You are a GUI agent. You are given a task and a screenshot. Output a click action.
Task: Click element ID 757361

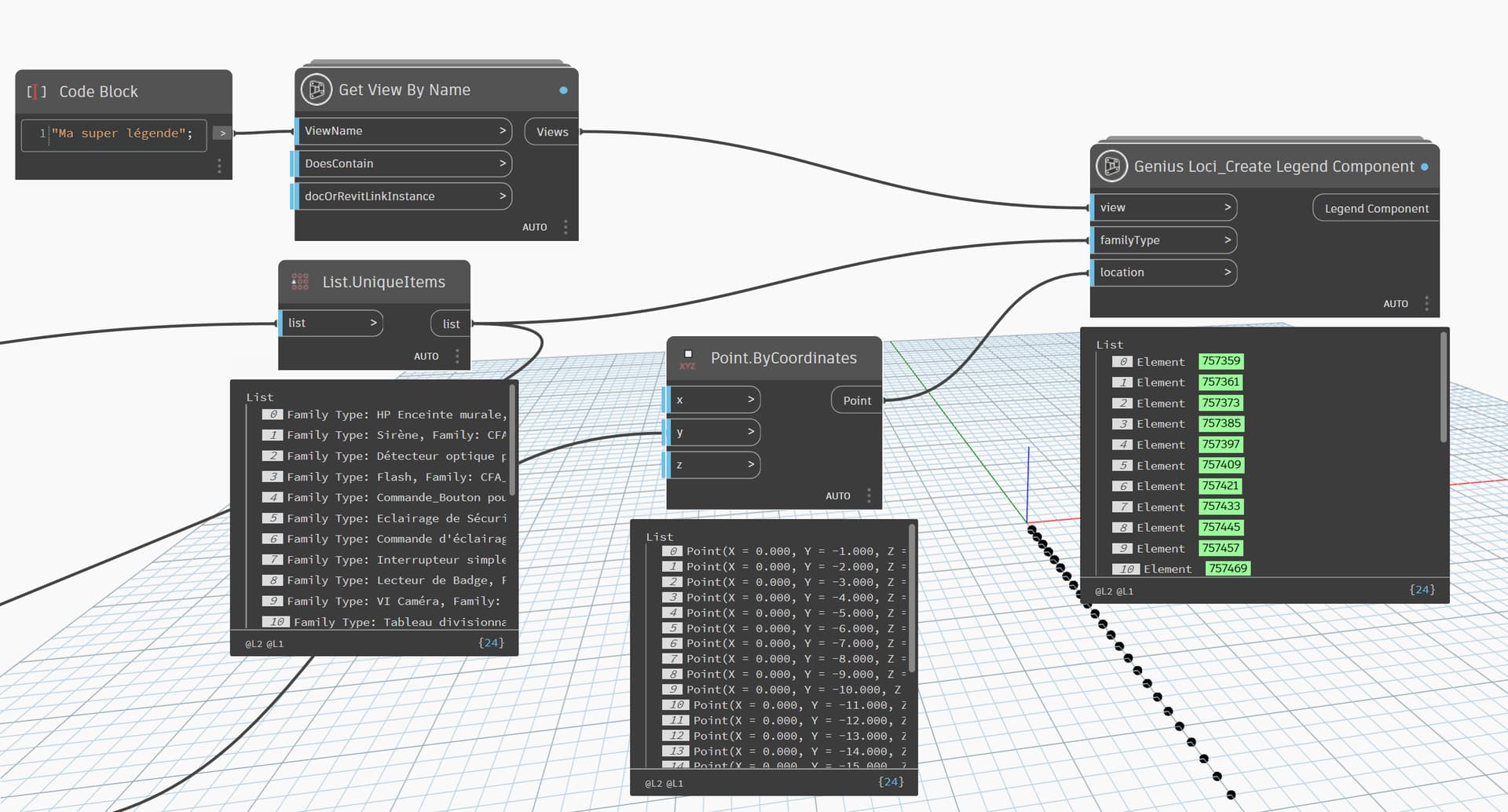[x=1221, y=382]
